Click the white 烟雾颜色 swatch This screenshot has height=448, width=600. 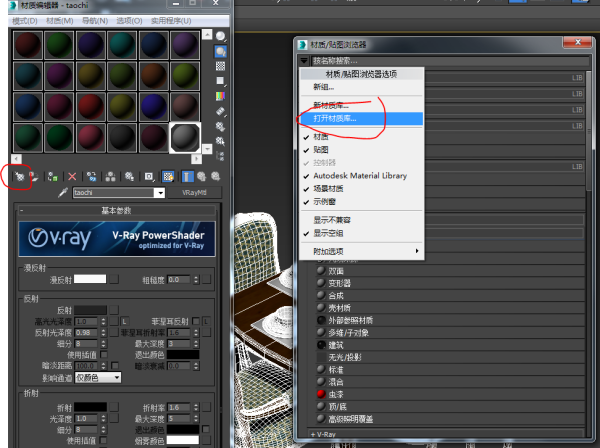(183, 440)
